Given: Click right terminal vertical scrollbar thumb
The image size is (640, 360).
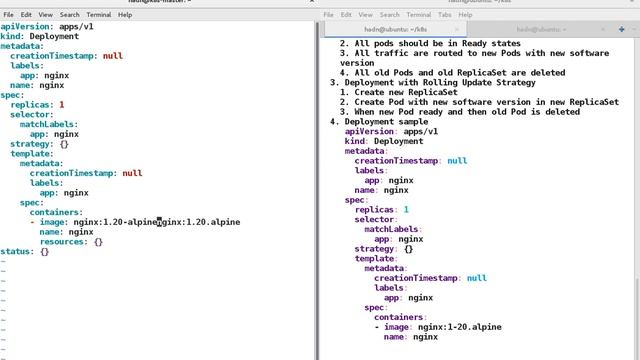Looking at the screenshot, I should pos(637,318).
